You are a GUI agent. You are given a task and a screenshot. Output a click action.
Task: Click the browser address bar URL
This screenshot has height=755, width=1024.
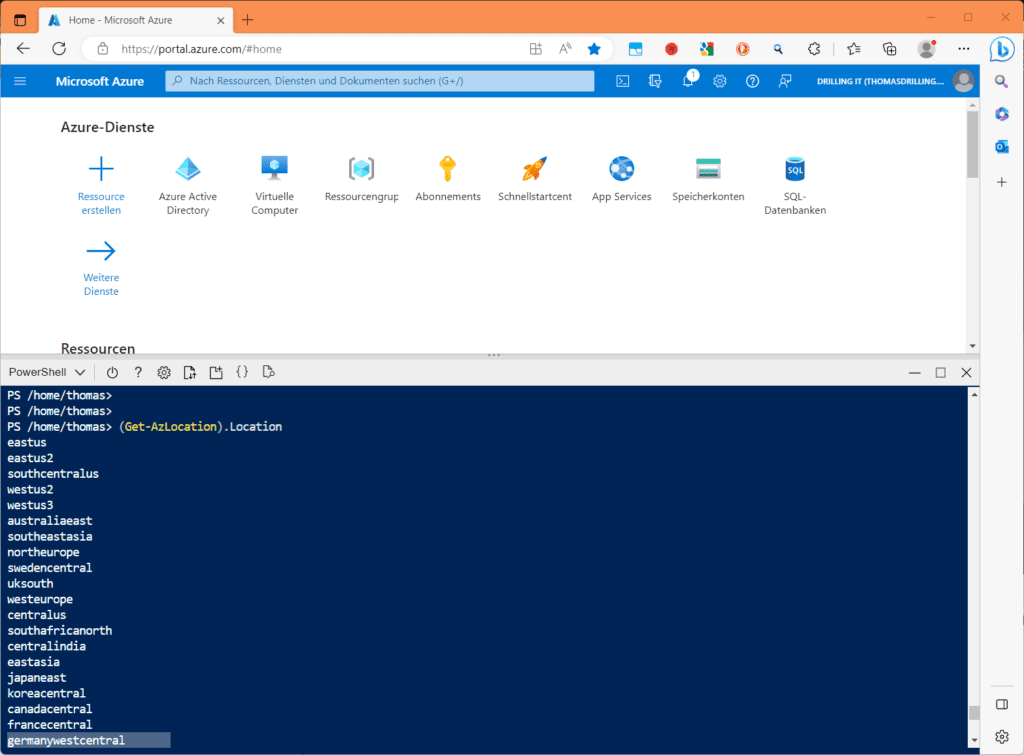201,49
